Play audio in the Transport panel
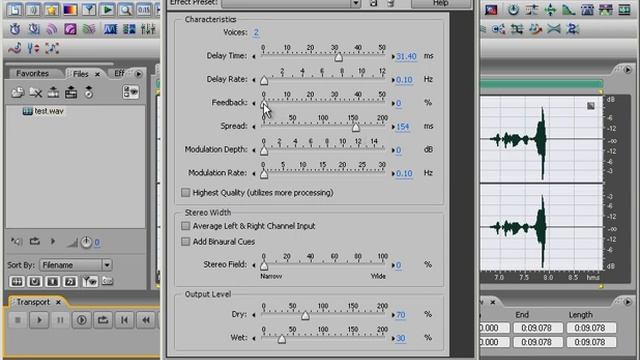 click(39, 320)
